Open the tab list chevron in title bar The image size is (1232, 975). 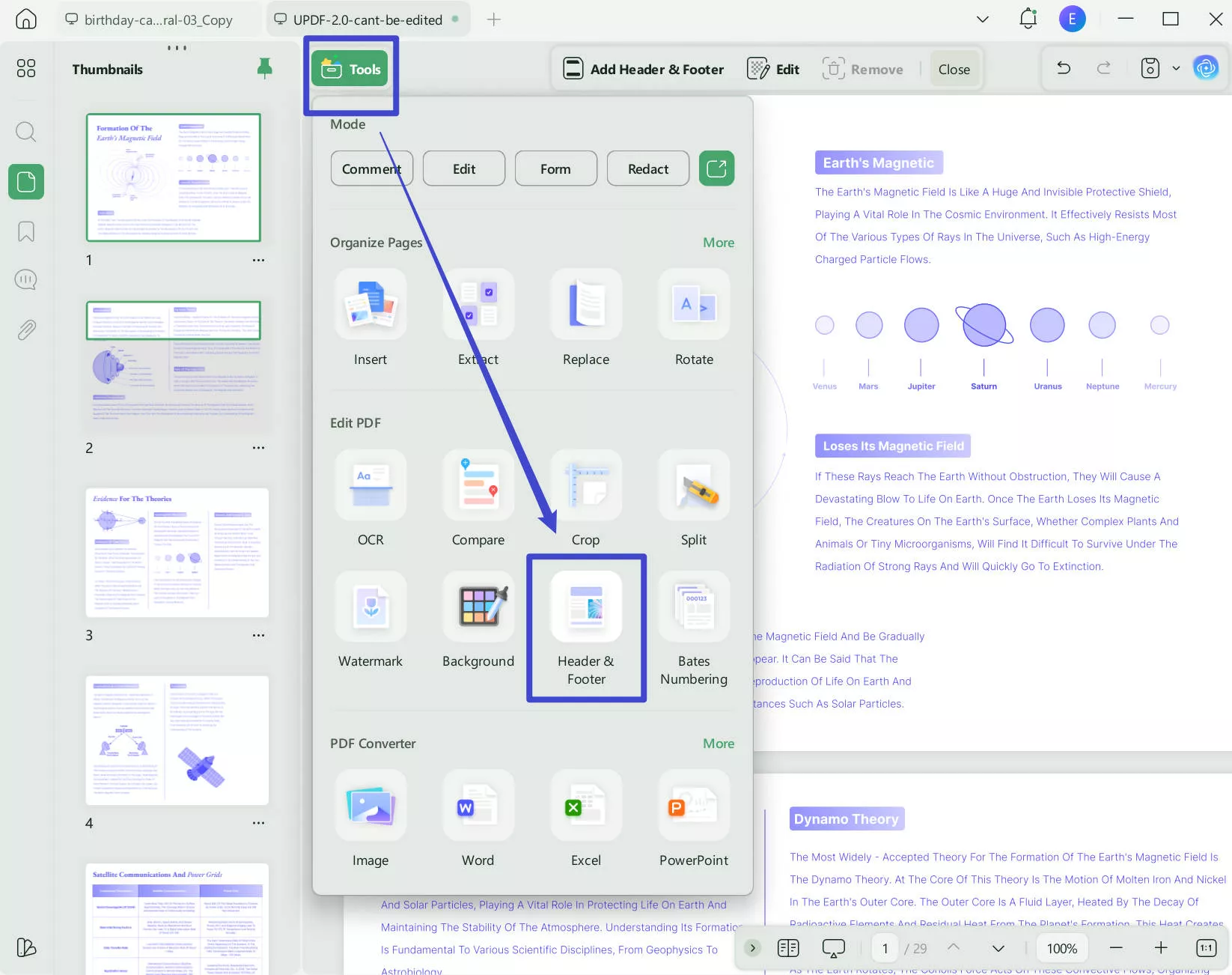[x=983, y=19]
